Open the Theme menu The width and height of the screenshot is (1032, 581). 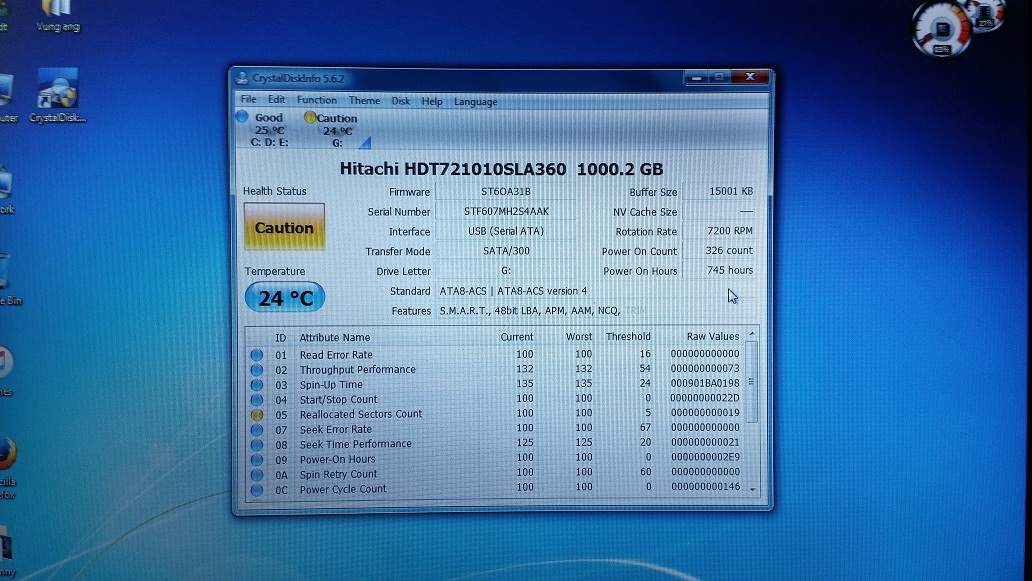pyautogui.click(x=364, y=101)
